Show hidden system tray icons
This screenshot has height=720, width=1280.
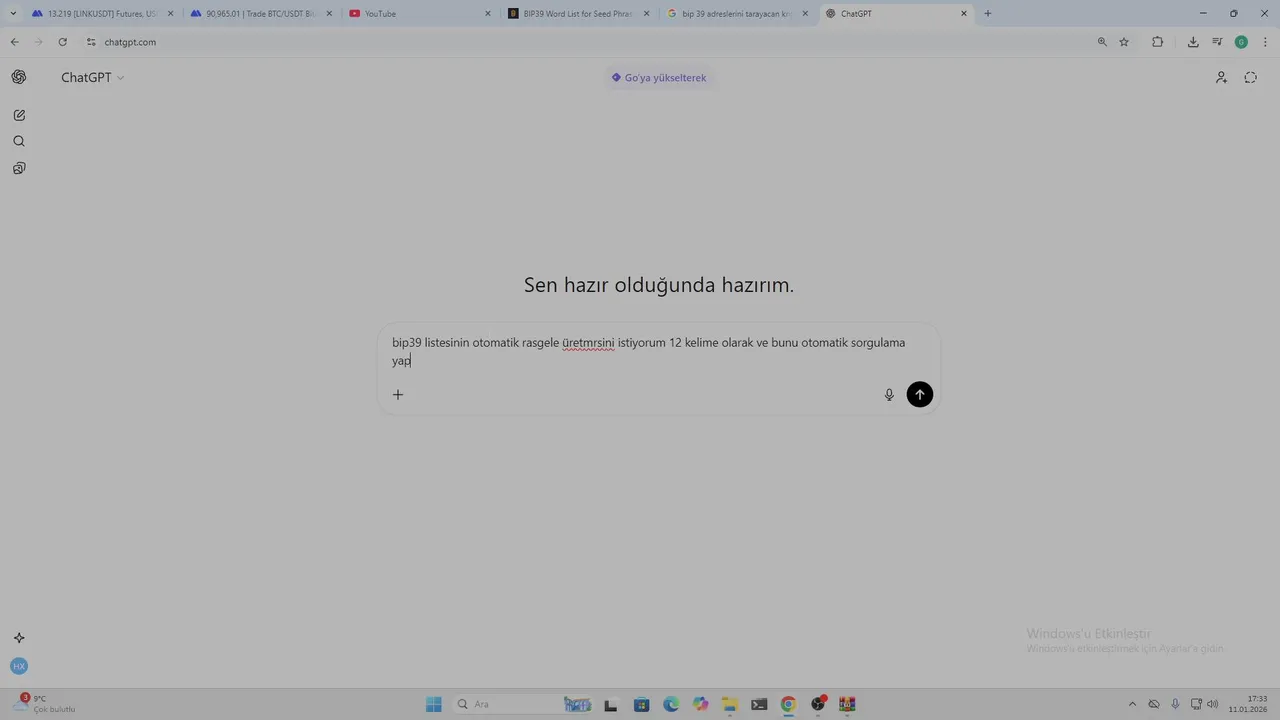(x=1132, y=704)
